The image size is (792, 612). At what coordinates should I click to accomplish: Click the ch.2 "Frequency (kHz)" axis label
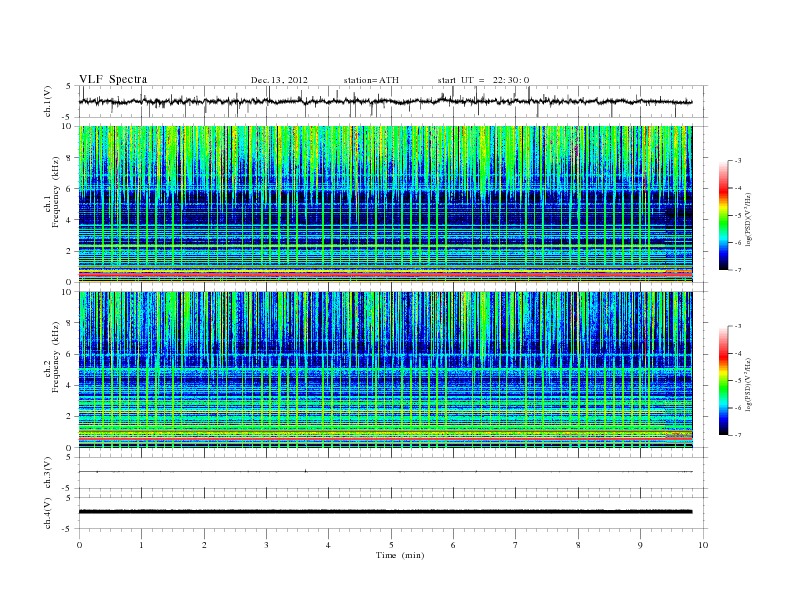[56, 357]
